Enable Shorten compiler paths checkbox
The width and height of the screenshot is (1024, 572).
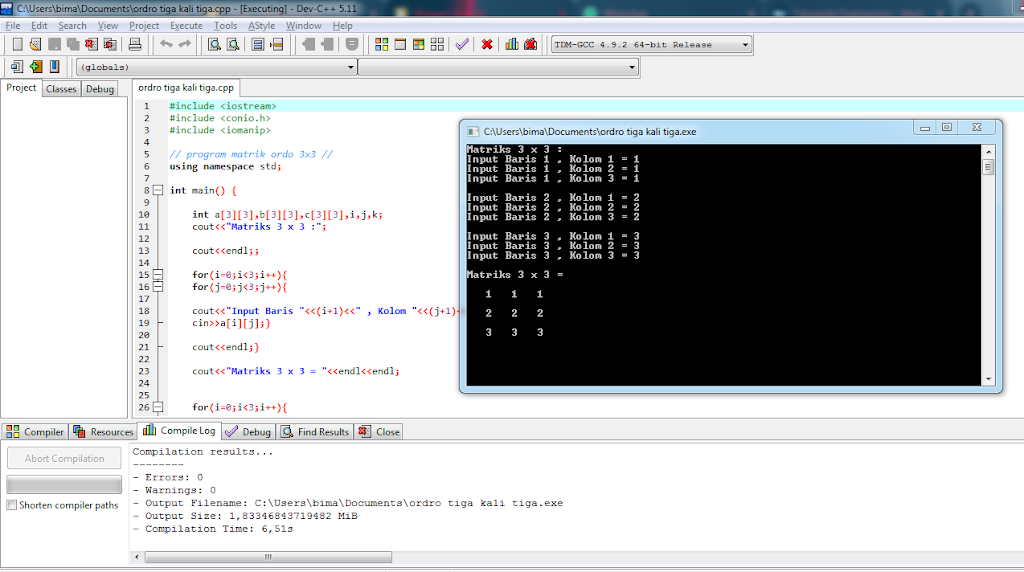[12, 506]
